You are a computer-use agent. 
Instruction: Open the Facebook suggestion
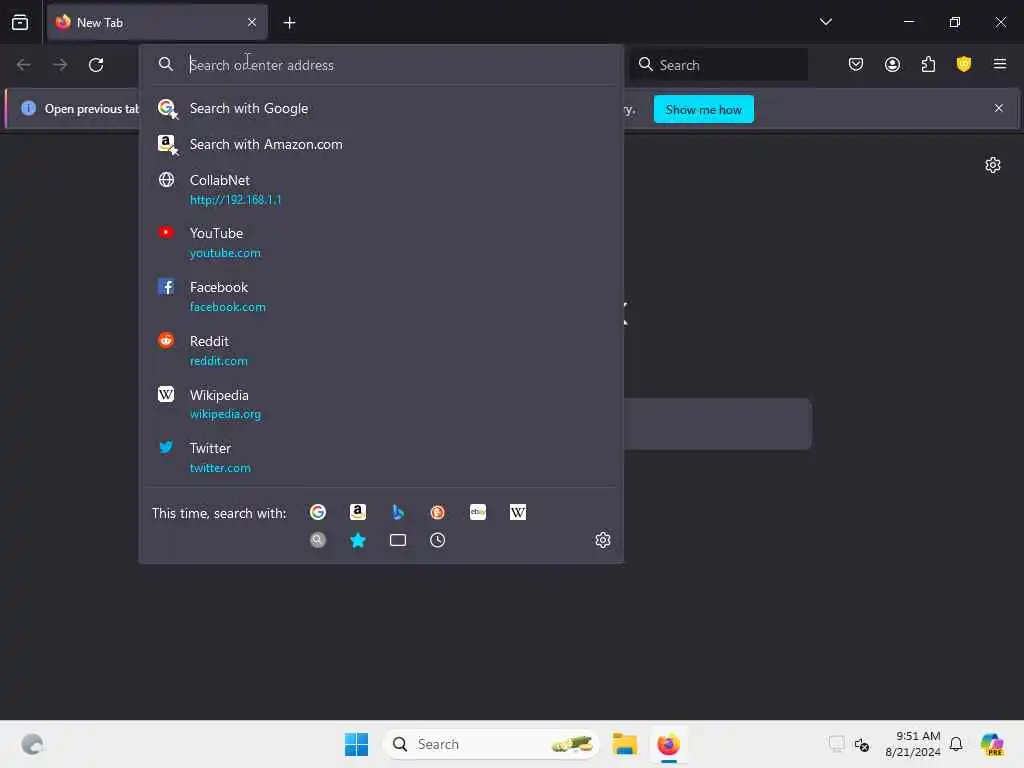point(381,296)
